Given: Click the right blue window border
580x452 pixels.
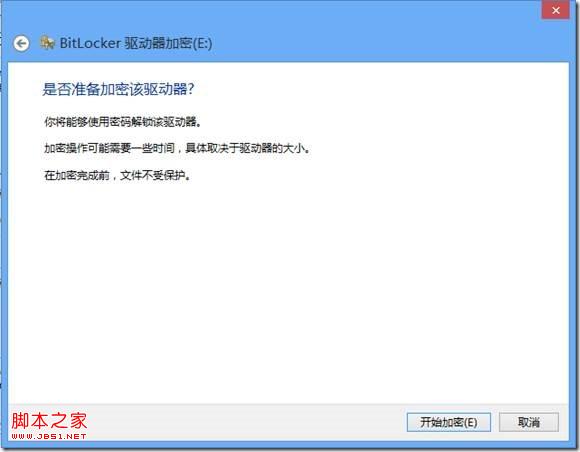Looking at the screenshot, I should [x=573, y=240].
